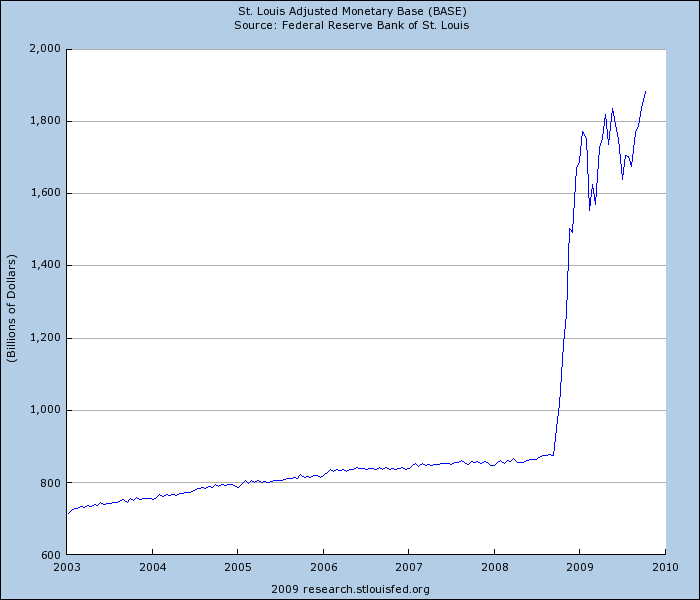Click the y-axis value '800'
The image size is (700, 600).
pyautogui.click(x=50, y=483)
